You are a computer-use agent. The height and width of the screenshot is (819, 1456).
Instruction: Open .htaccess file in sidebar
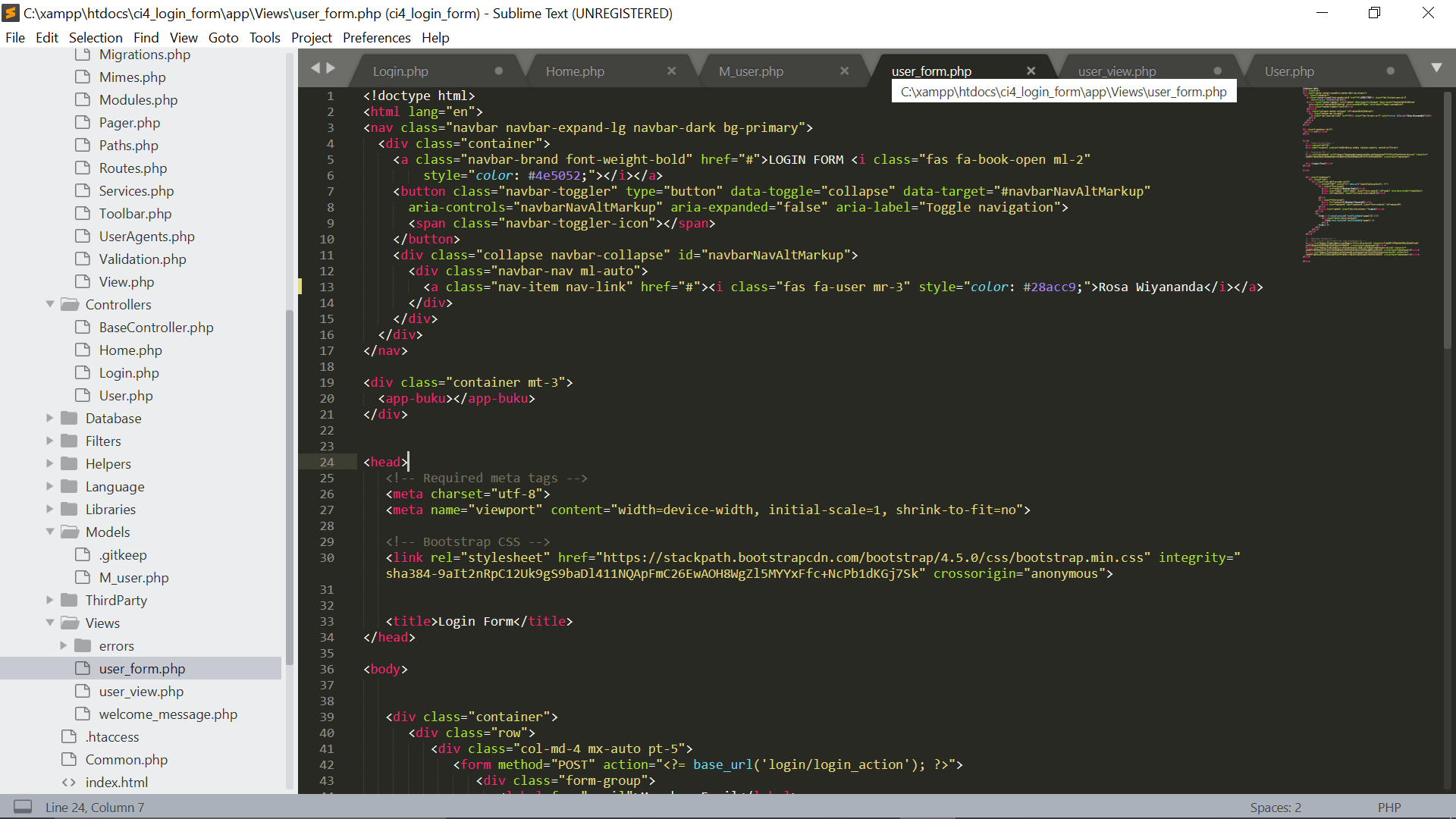[112, 737]
